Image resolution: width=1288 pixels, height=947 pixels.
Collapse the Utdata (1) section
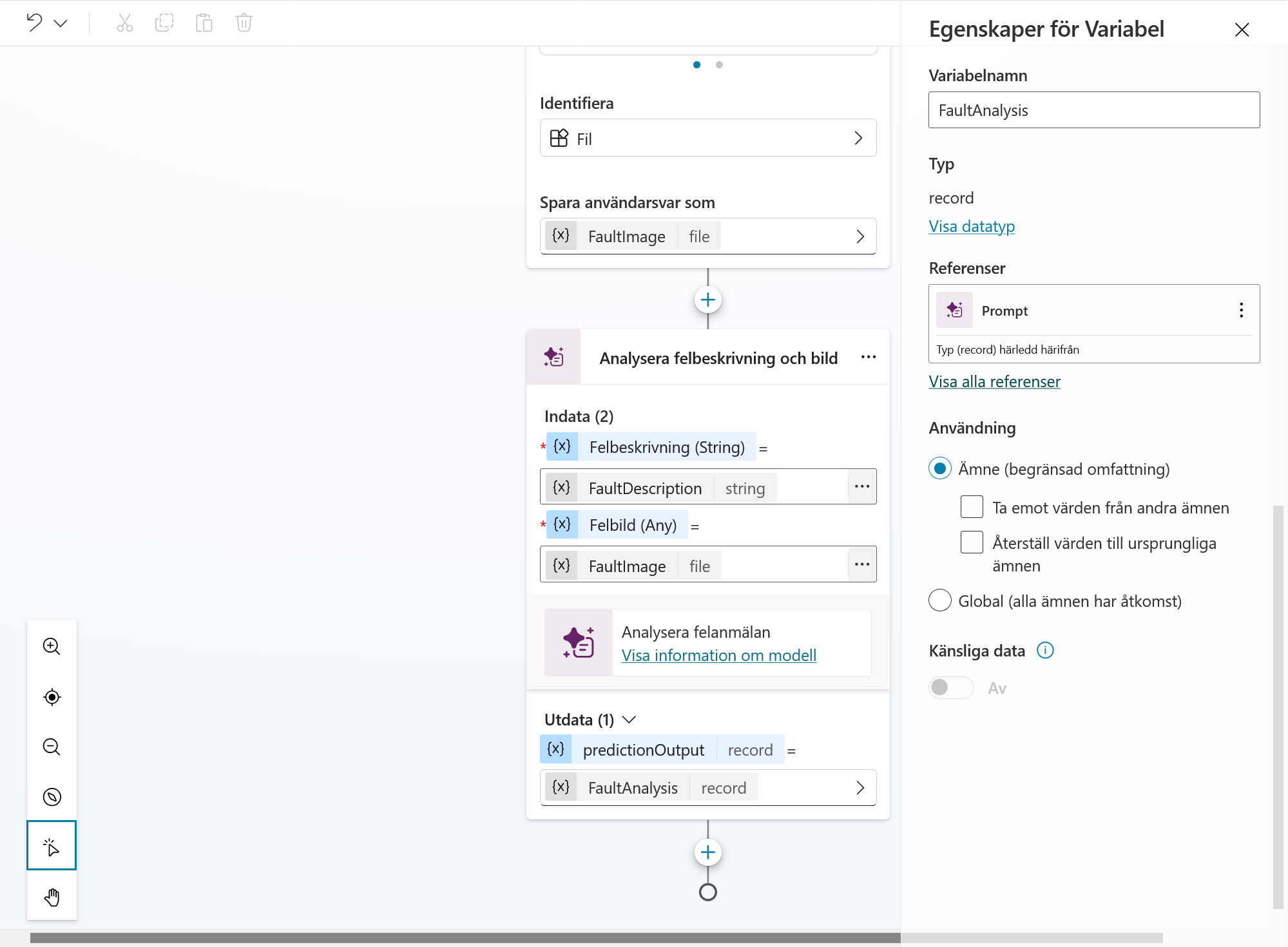tap(629, 719)
